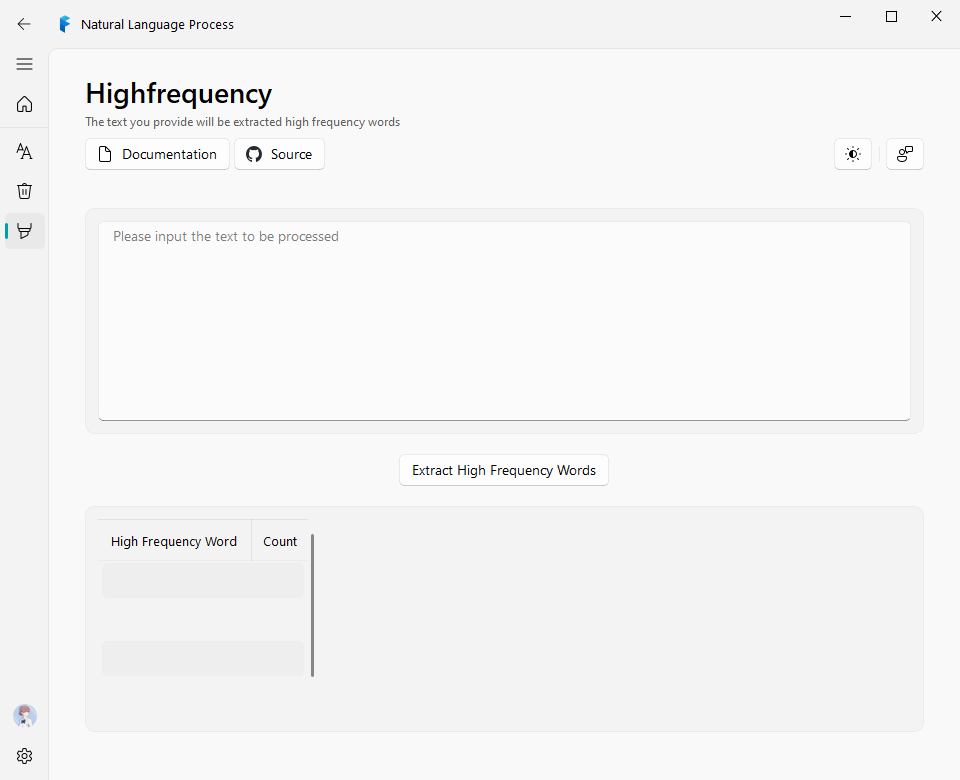Click the High Frequency Word column header
The height and width of the screenshot is (780, 960).
click(x=173, y=541)
